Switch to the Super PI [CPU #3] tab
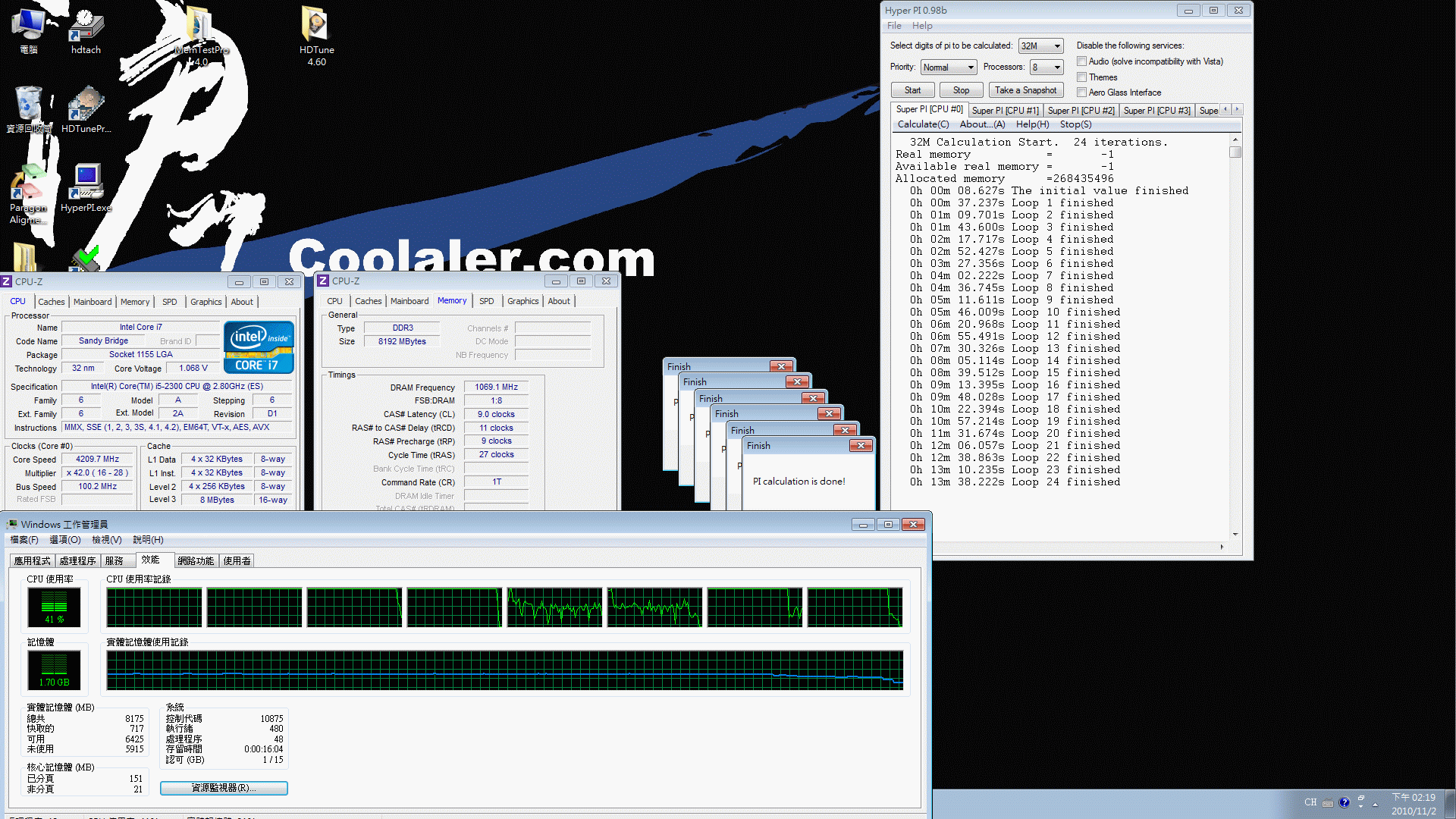This screenshot has width=1456, height=819. tap(1157, 111)
